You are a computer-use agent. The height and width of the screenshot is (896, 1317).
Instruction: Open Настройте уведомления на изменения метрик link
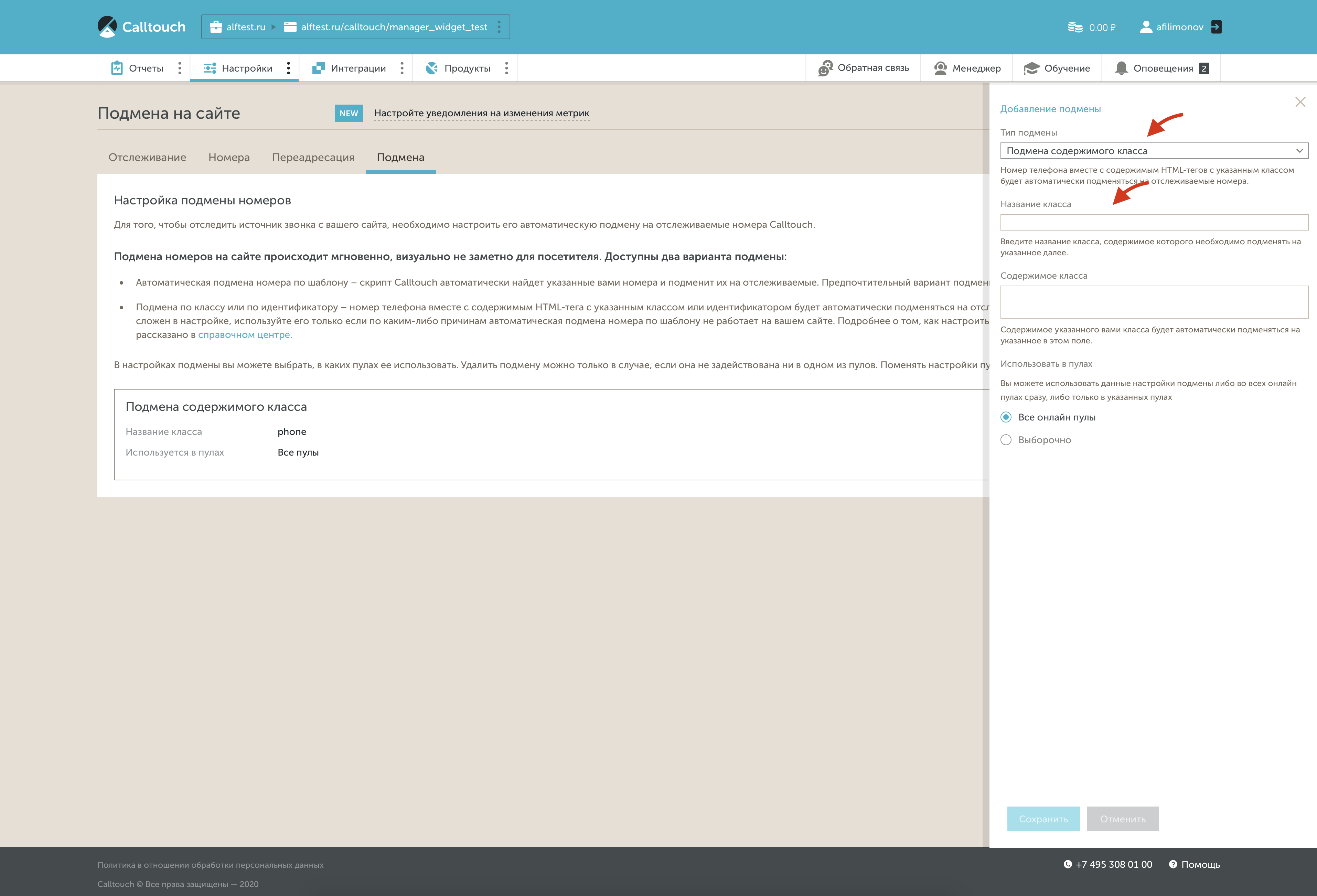click(x=482, y=113)
